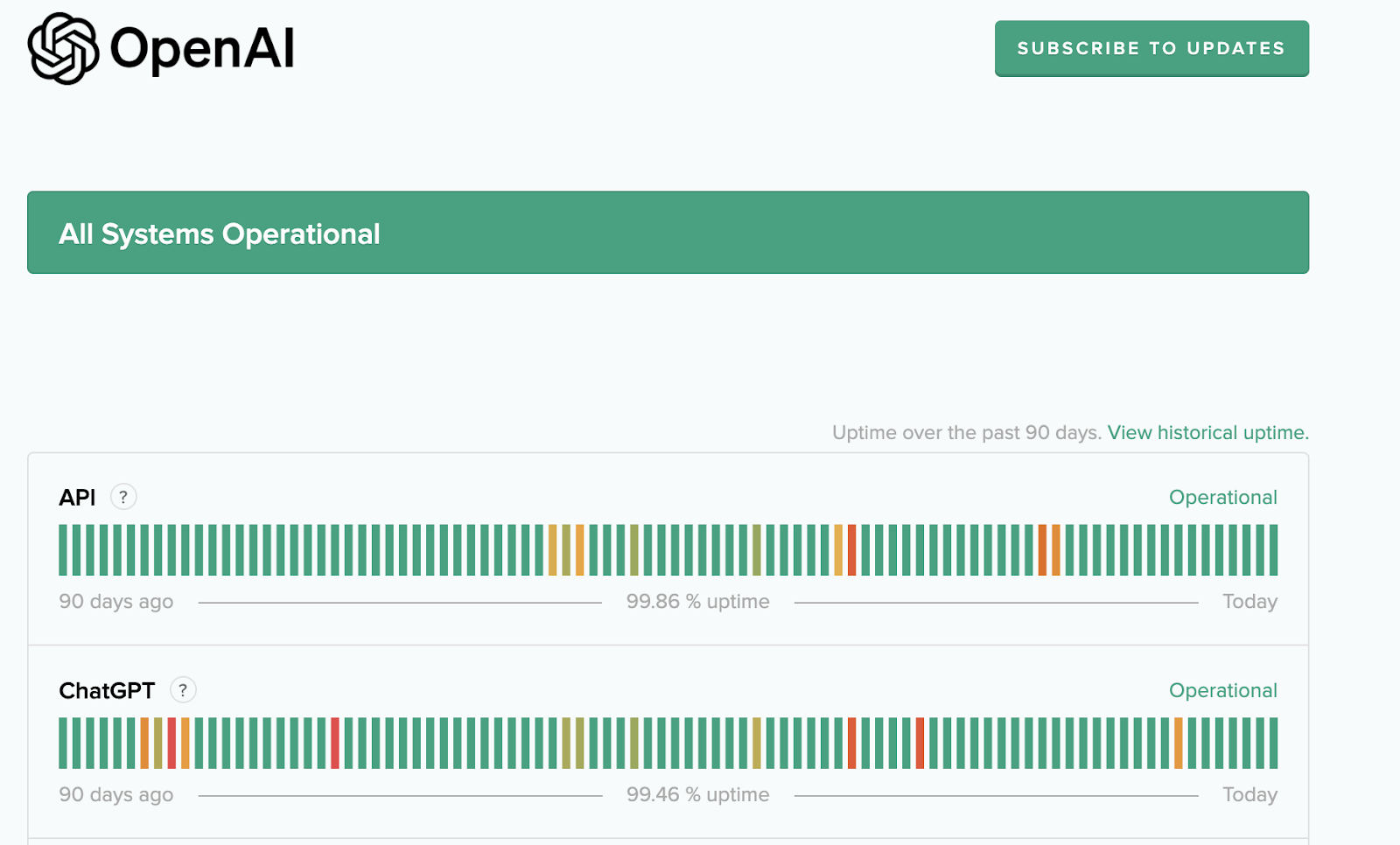Select the API component name
Image resolution: width=1400 pixels, height=845 pixels.
[77, 498]
